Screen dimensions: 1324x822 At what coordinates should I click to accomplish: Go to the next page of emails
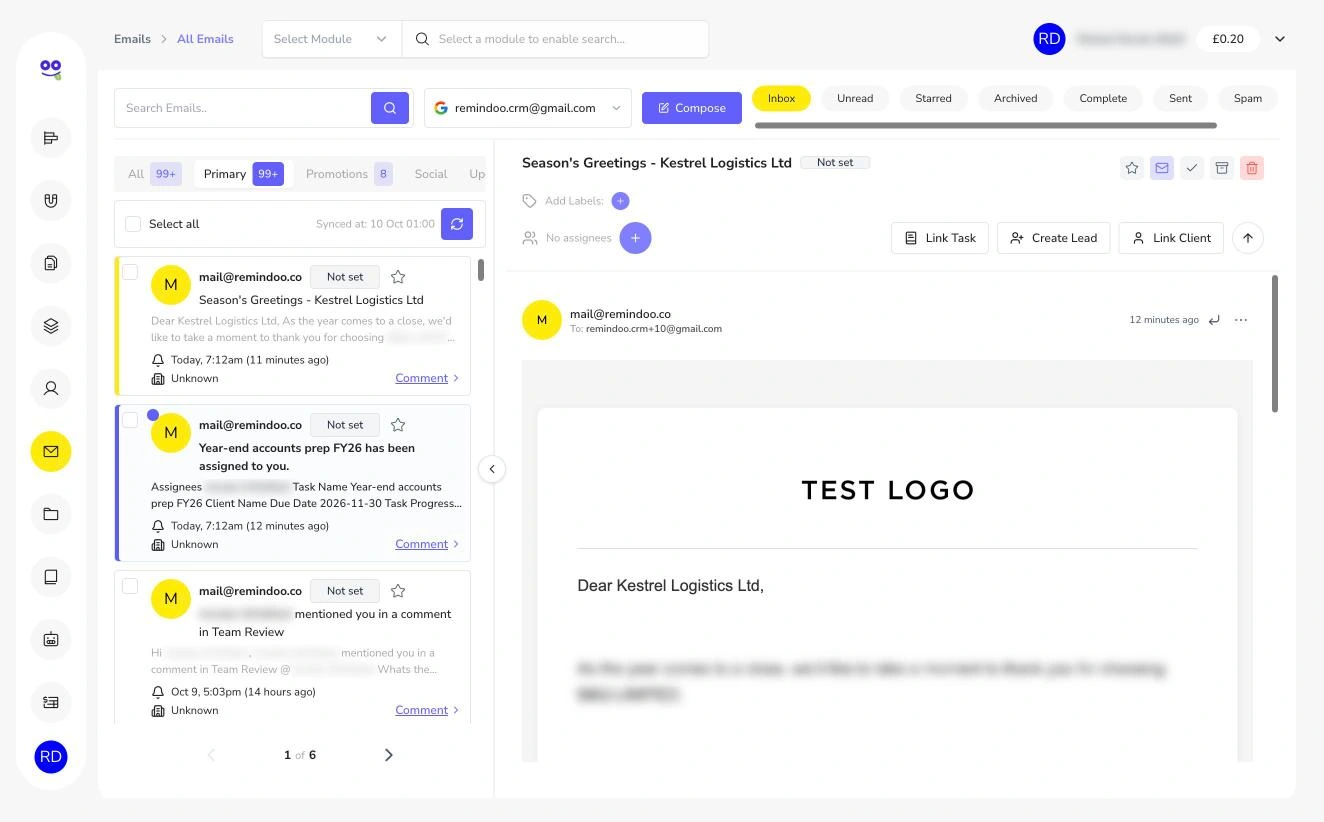(x=389, y=755)
